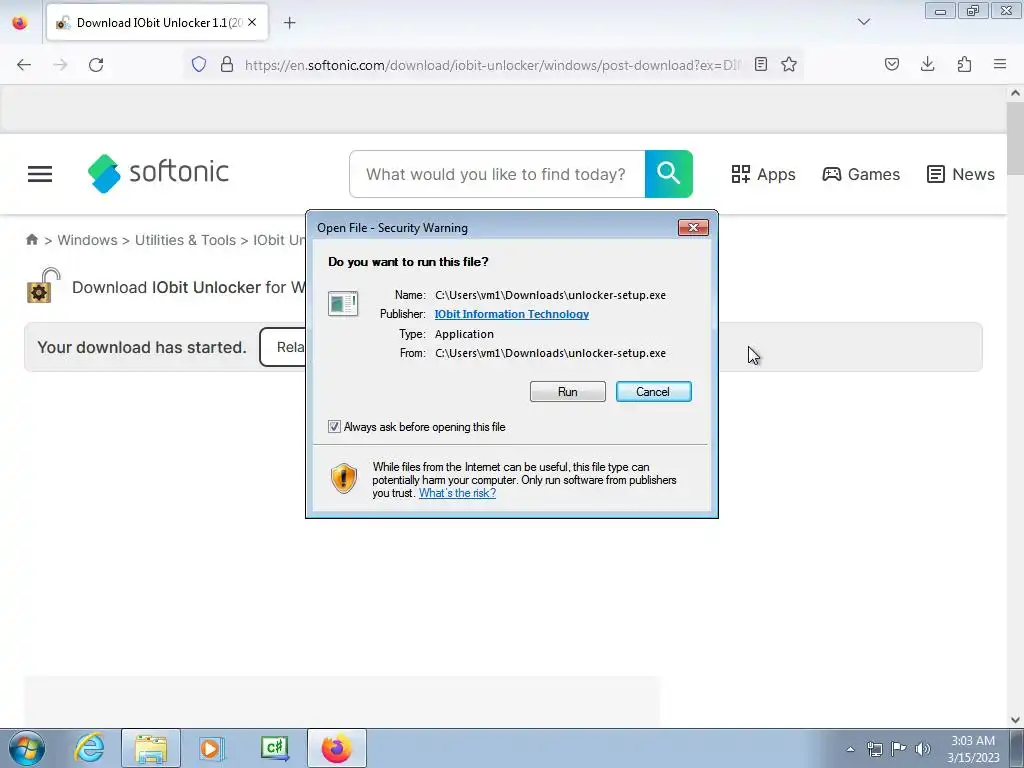
Task: Click the Softonic logo
Action: pos(158,173)
